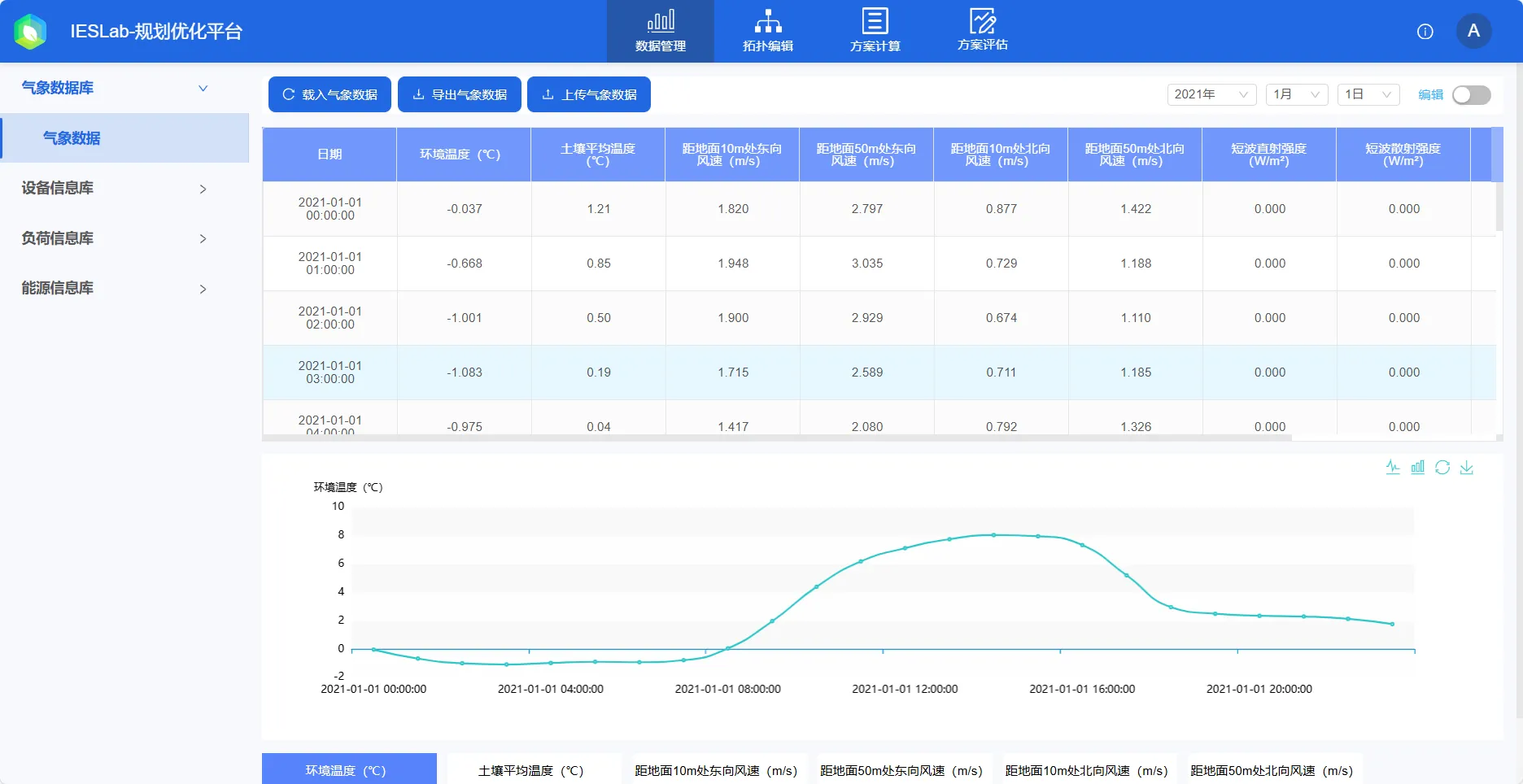This screenshot has height=784, width=1523.
Task: Open the 2021年 year dropdown
Action: coord(1211,94)
